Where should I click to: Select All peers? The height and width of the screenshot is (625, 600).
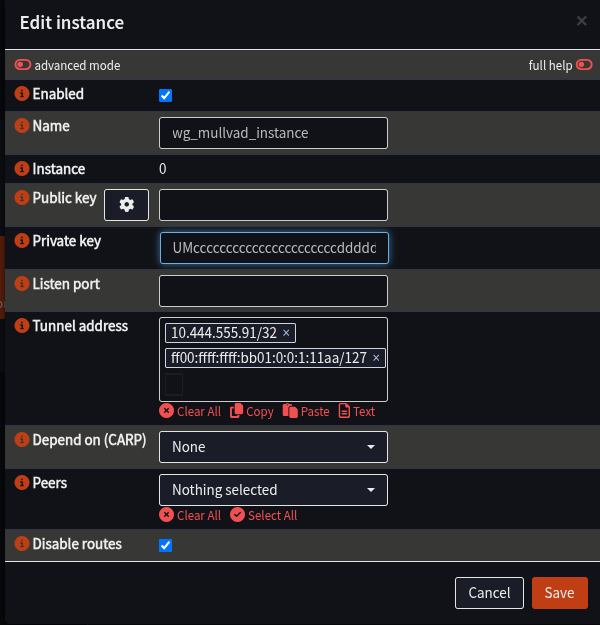pyautogui.click(x=264, y=515)
